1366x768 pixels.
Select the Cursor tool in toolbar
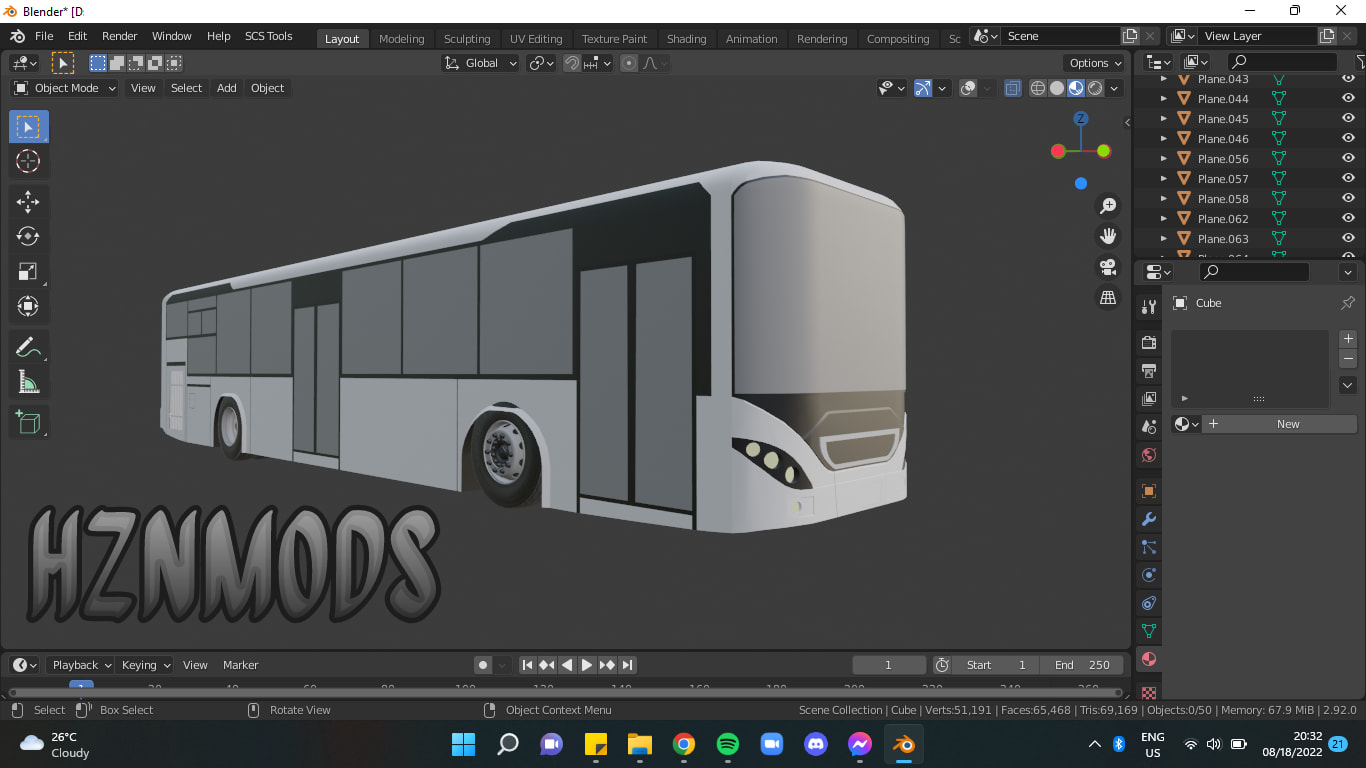[x=28, y=161]
